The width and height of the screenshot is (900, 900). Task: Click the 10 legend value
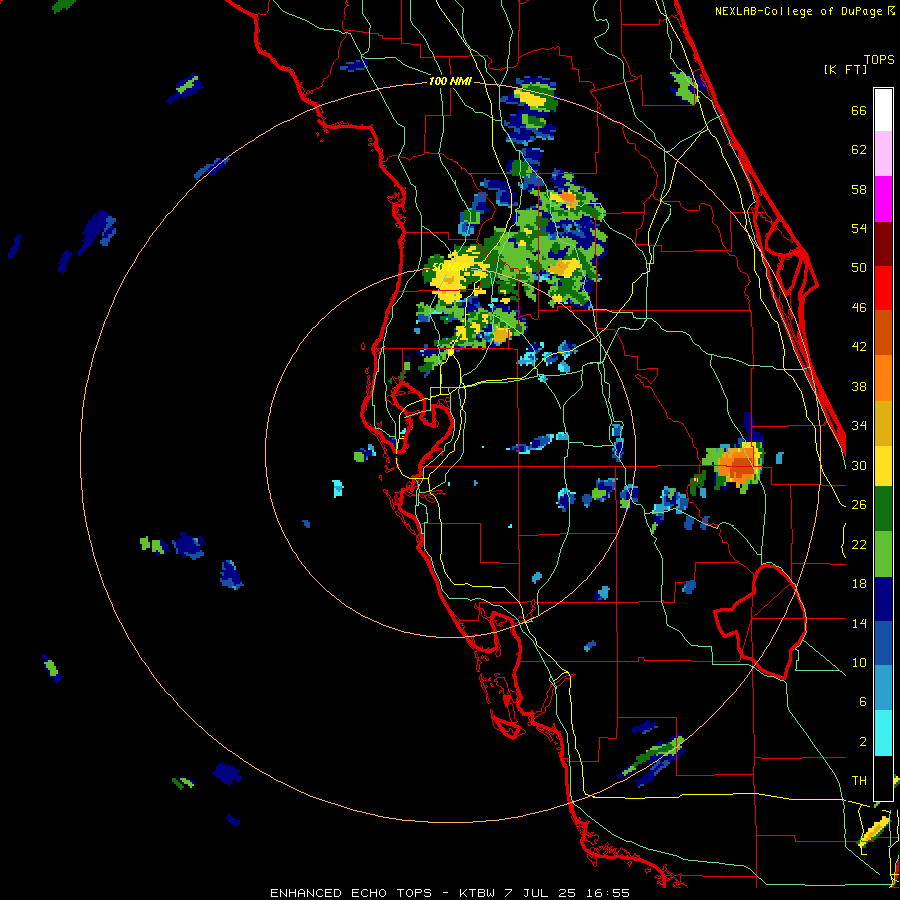(859, 662)
